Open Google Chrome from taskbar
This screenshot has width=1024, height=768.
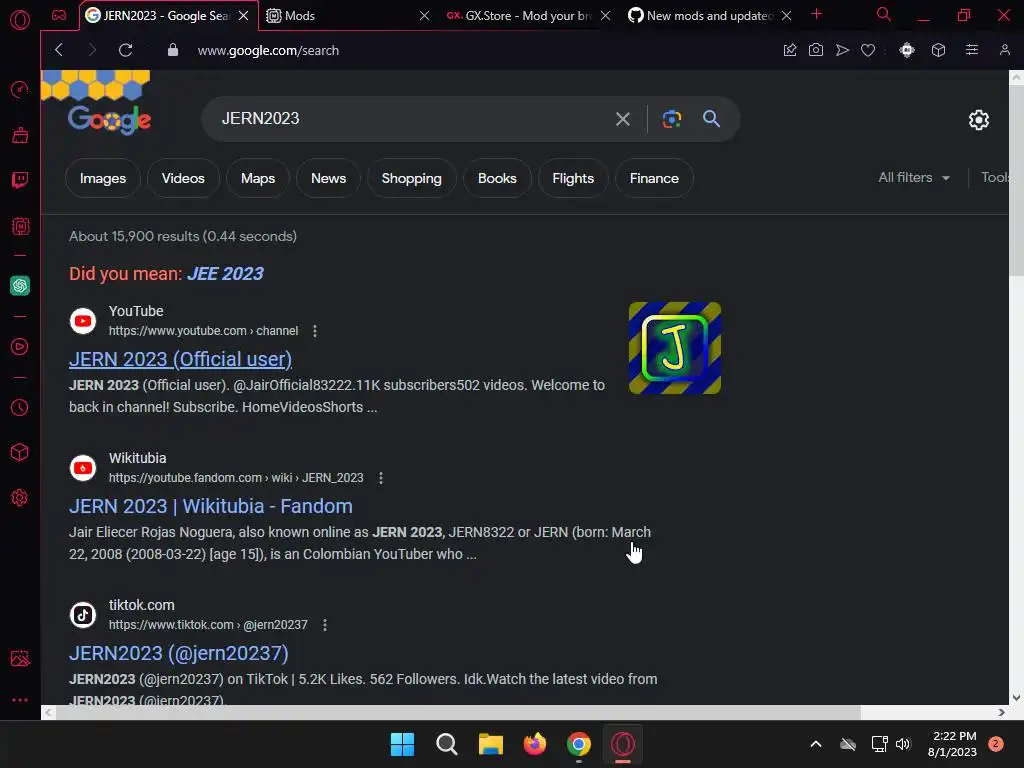tap(579, 744)
